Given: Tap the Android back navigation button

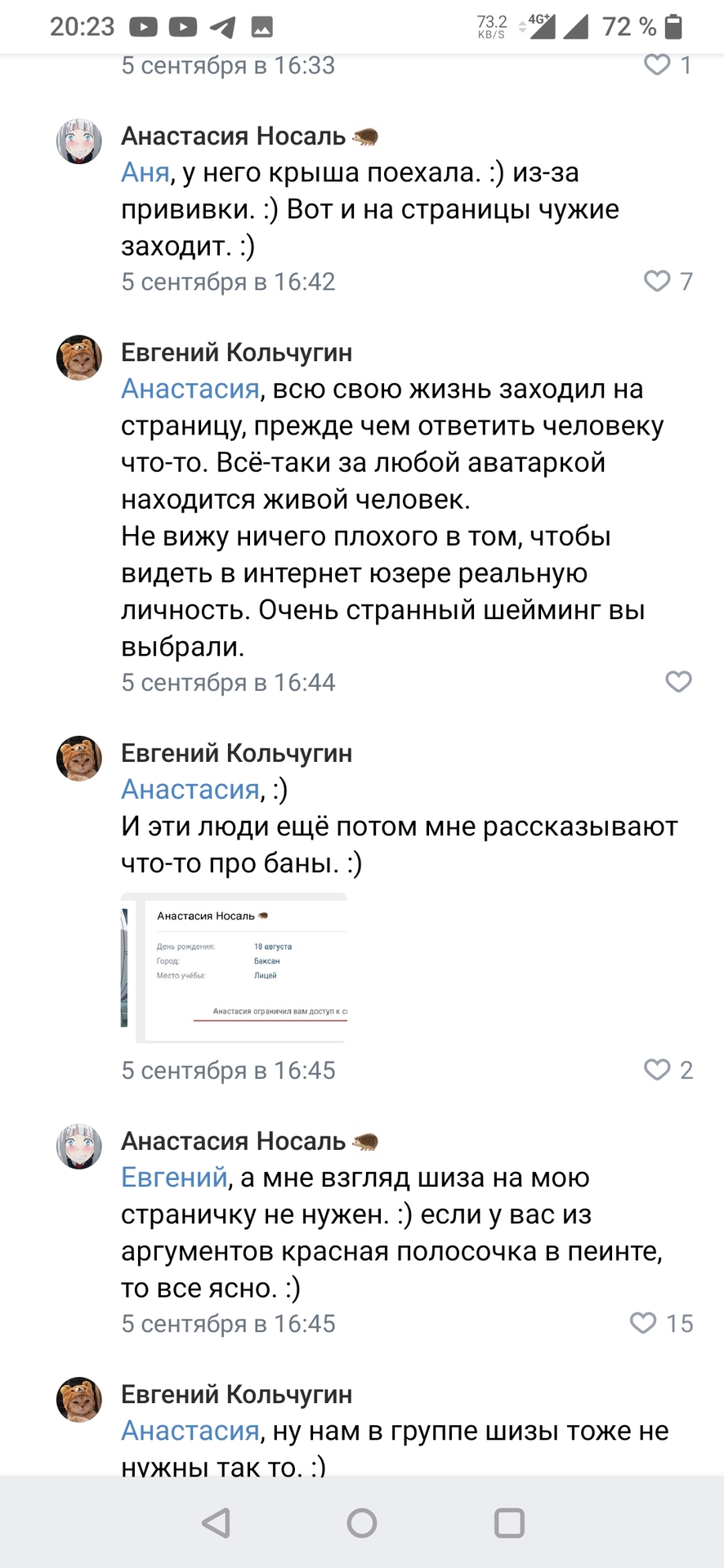Looking at the screenshot, I should 217,1523.
